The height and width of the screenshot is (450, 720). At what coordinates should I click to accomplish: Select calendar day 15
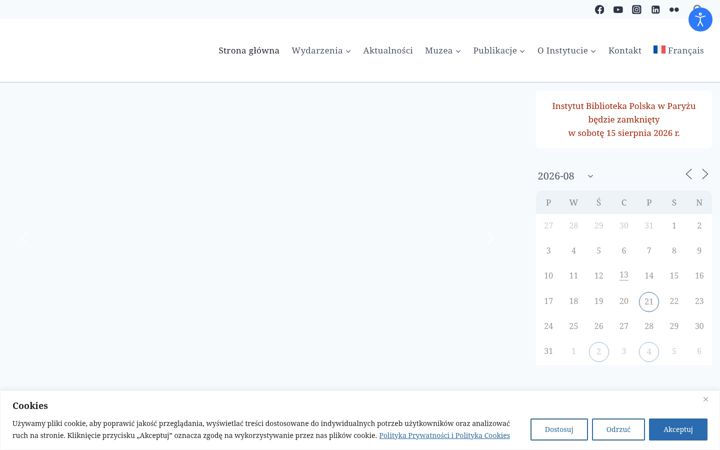tap(674, 276)
